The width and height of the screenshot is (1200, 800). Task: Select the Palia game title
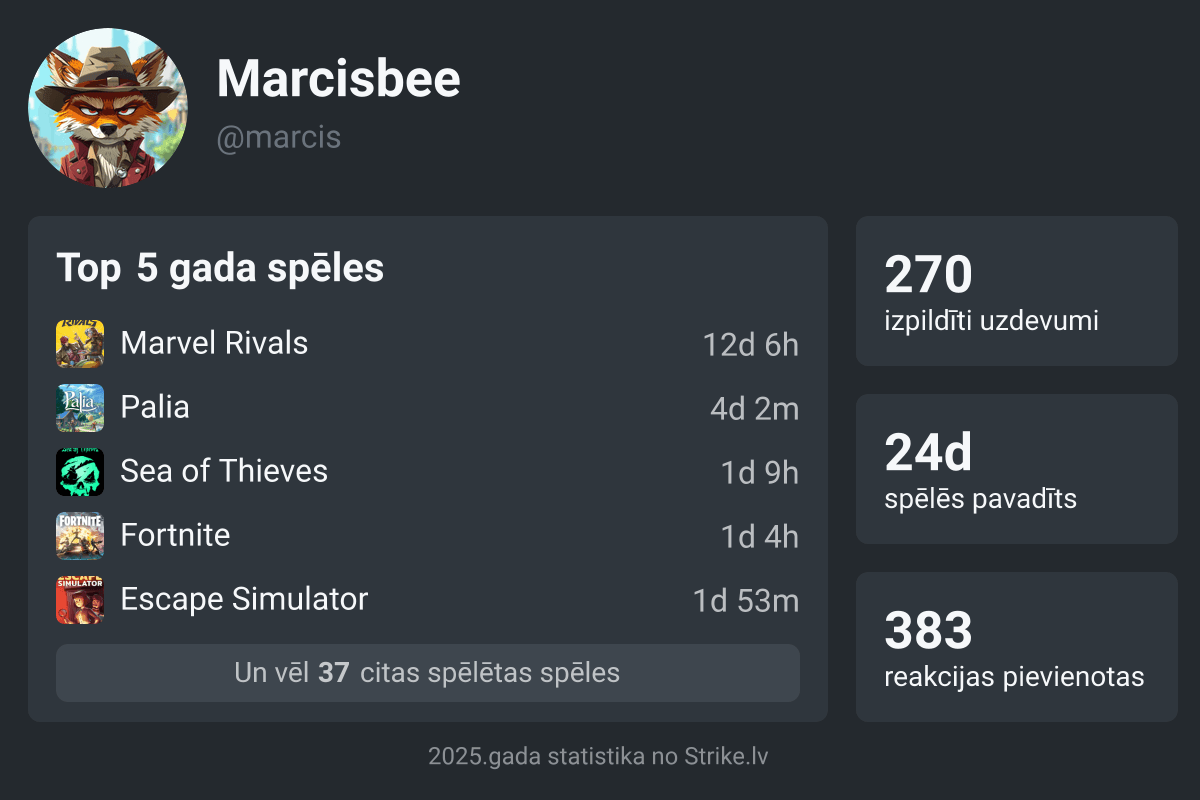(x=155, y=408)
